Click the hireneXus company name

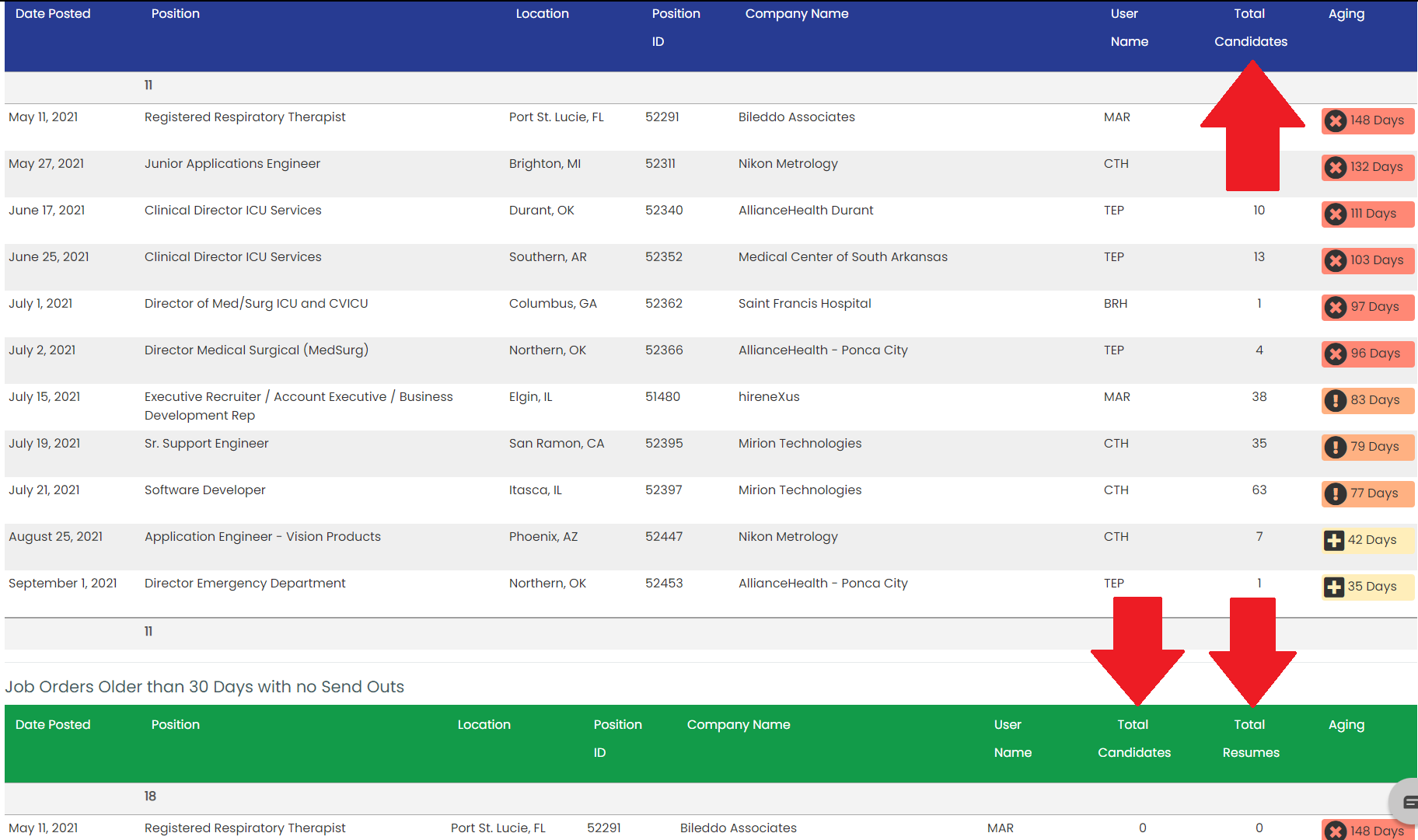click(769, 397)
